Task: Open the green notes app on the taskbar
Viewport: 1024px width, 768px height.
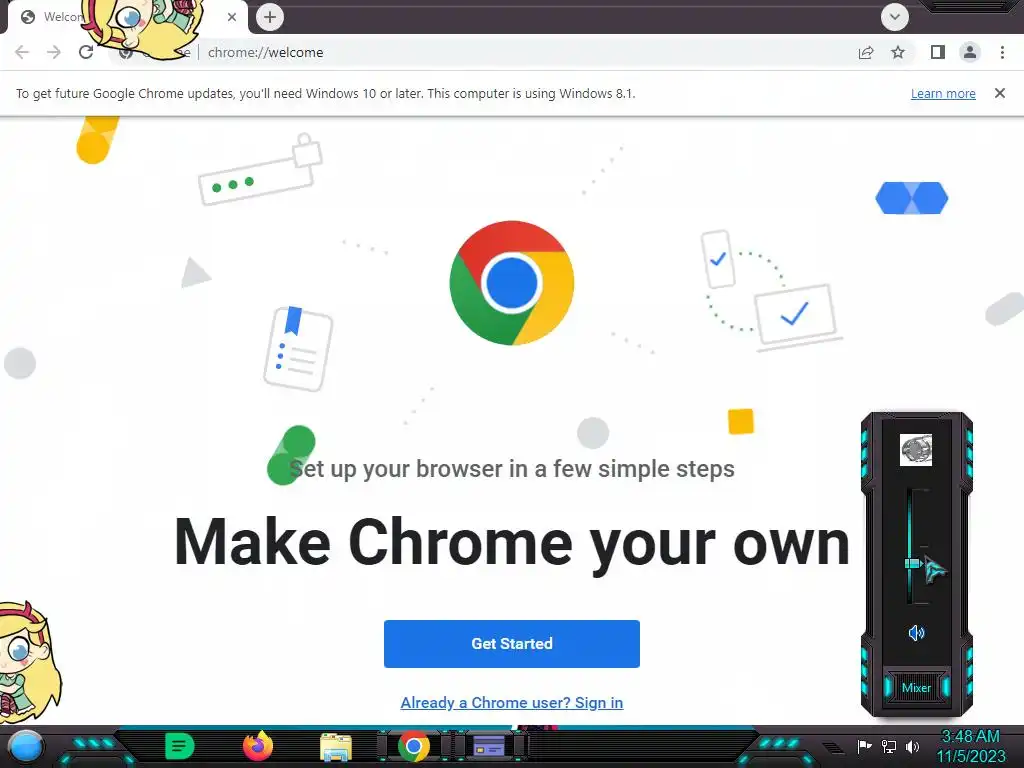Action: pyautogui.click(x=179, y=746)
